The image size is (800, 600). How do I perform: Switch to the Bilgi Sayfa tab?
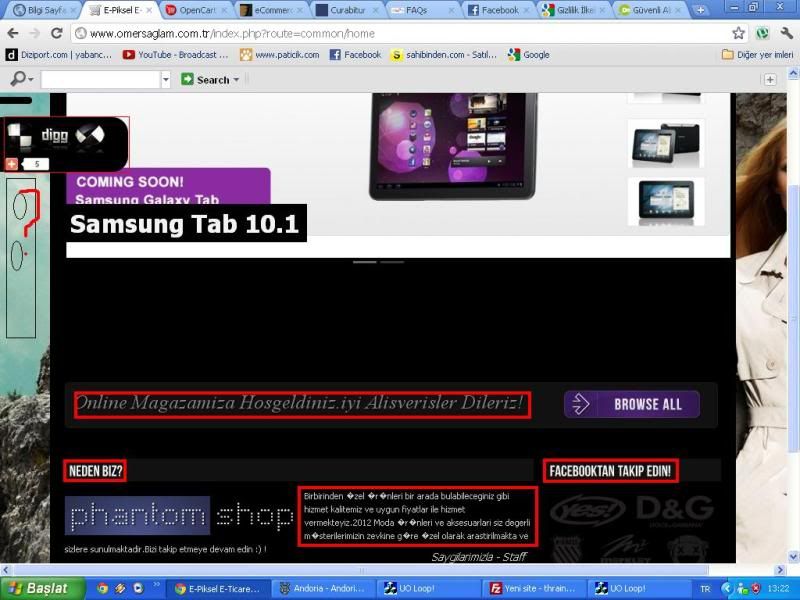(x=41, y=10)
